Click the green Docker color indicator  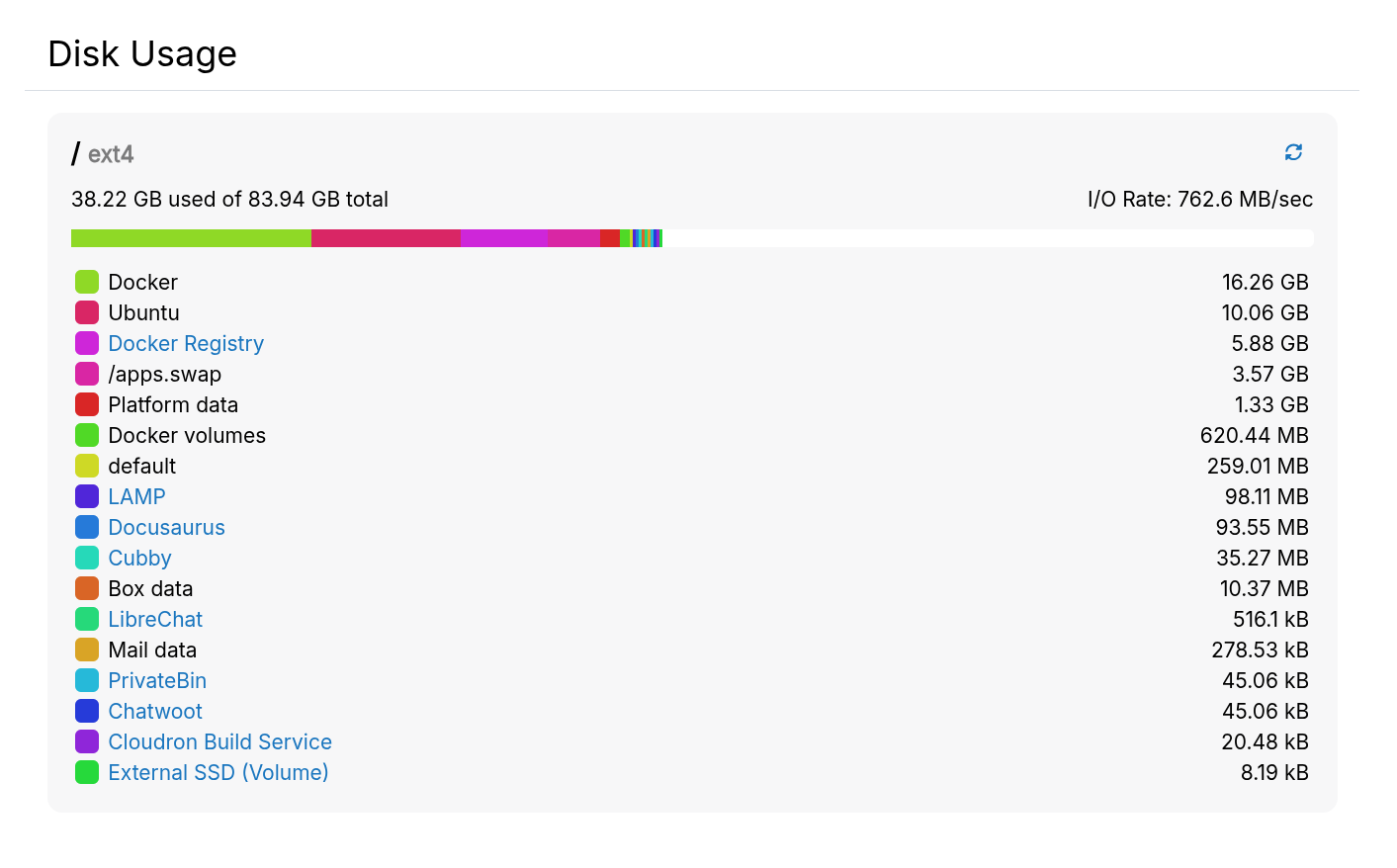86,282
